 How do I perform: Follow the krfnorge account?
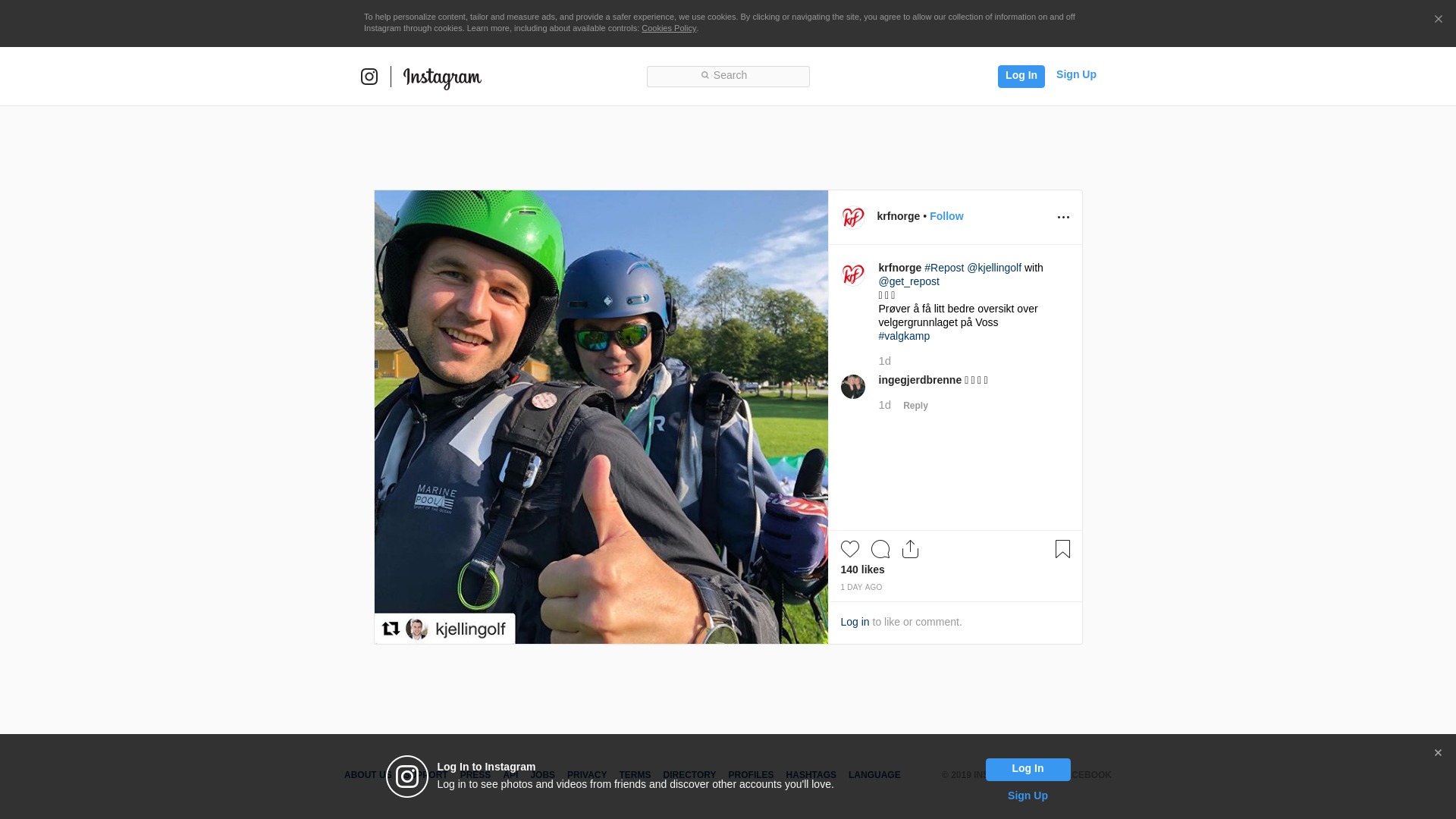coord(946,216)
